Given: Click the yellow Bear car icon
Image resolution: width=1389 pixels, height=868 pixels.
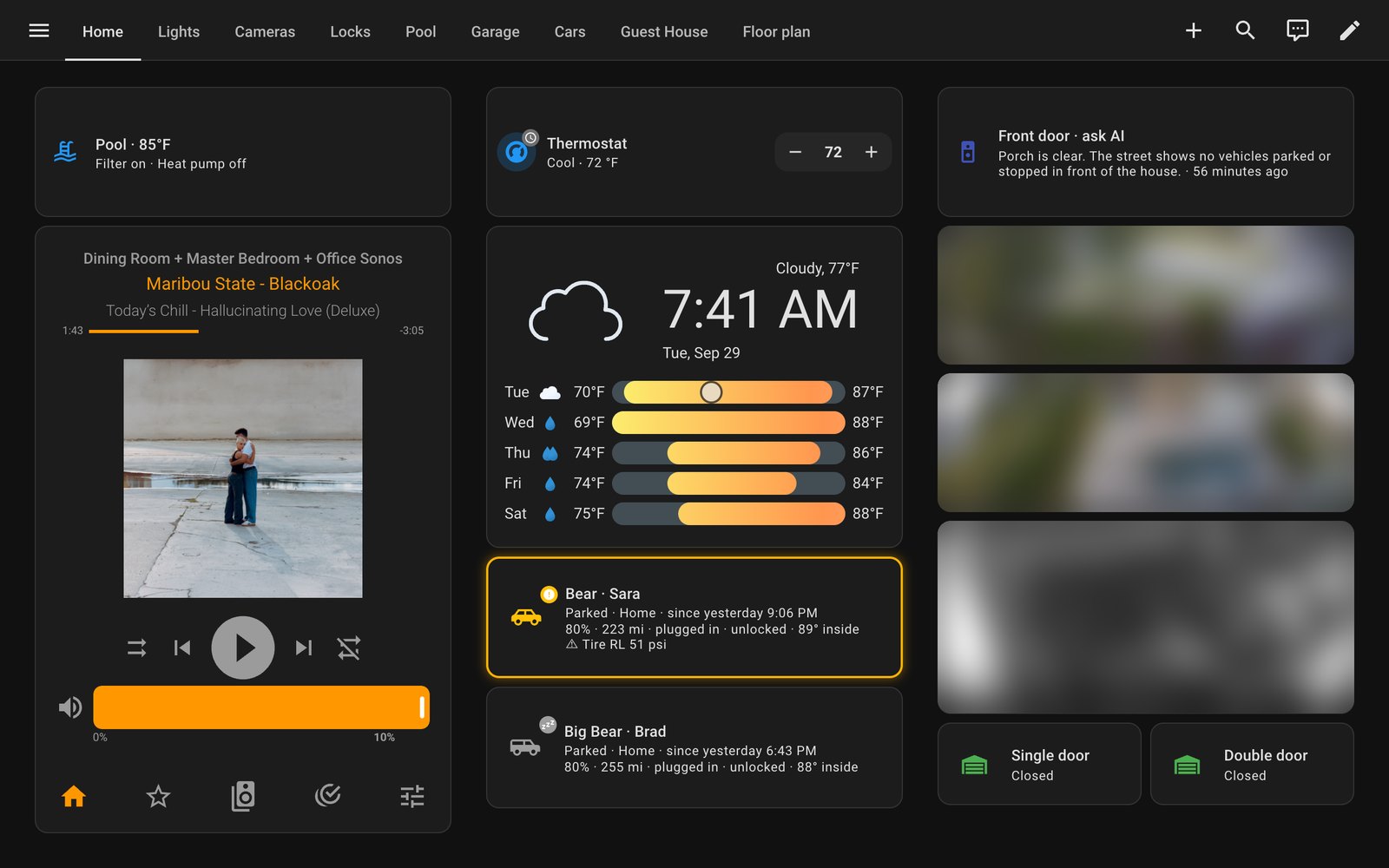Looking at the screenshot, I should pos(526,617).
